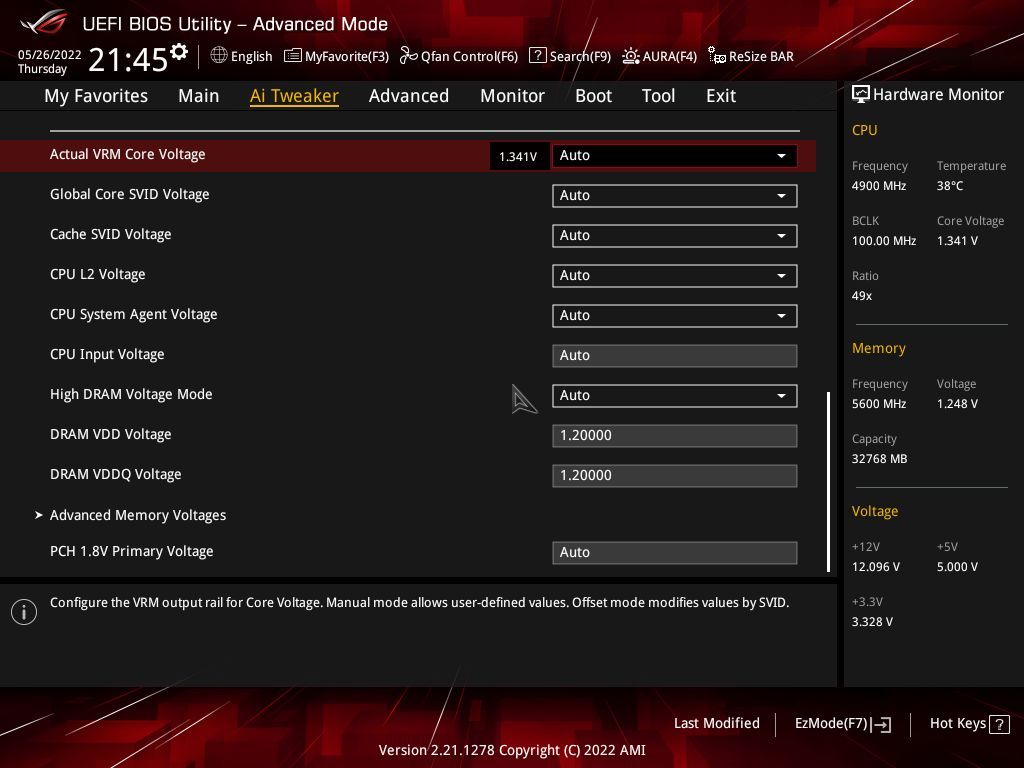
Task: Click the settings list scrollbar
Action: coord(828,481)
